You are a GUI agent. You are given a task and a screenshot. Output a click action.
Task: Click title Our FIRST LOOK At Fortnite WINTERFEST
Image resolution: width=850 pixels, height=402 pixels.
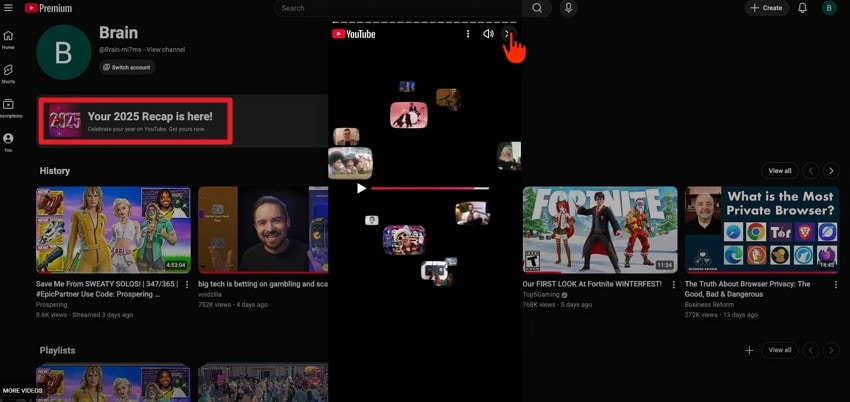[592, 284]
